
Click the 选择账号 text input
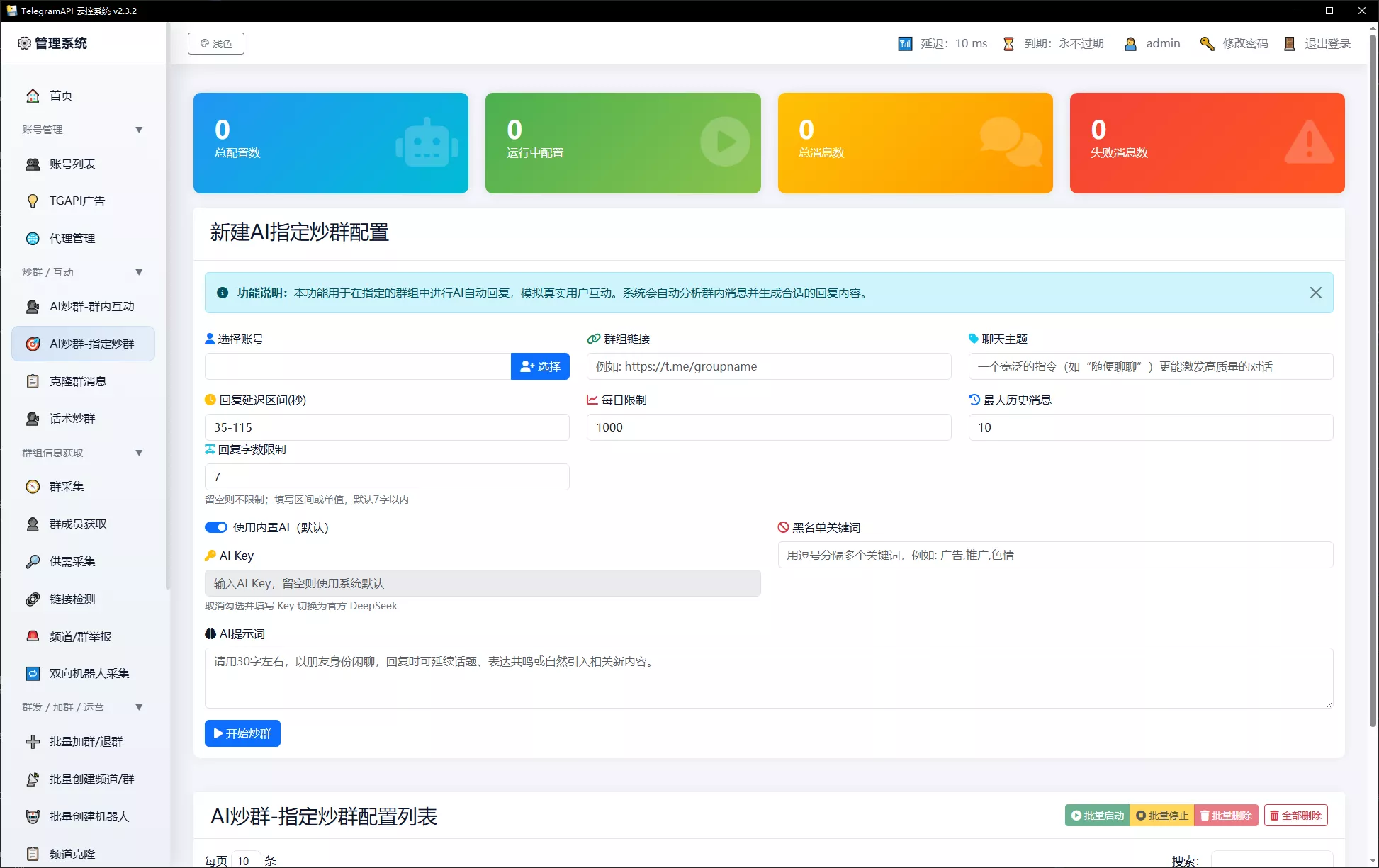pos(358,366)
